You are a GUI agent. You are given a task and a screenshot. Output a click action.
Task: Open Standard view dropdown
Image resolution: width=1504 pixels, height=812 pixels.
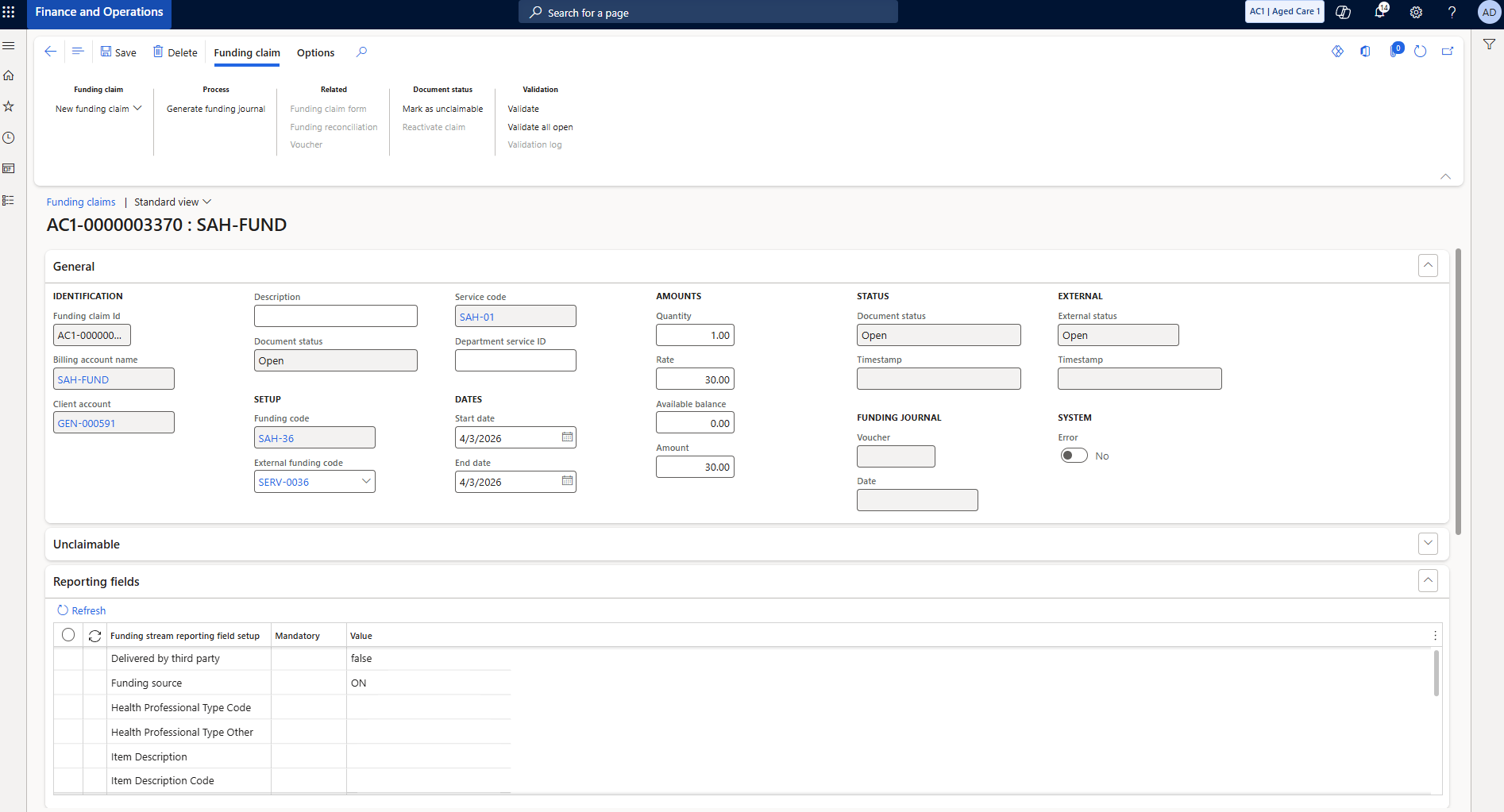pos(172,202)
